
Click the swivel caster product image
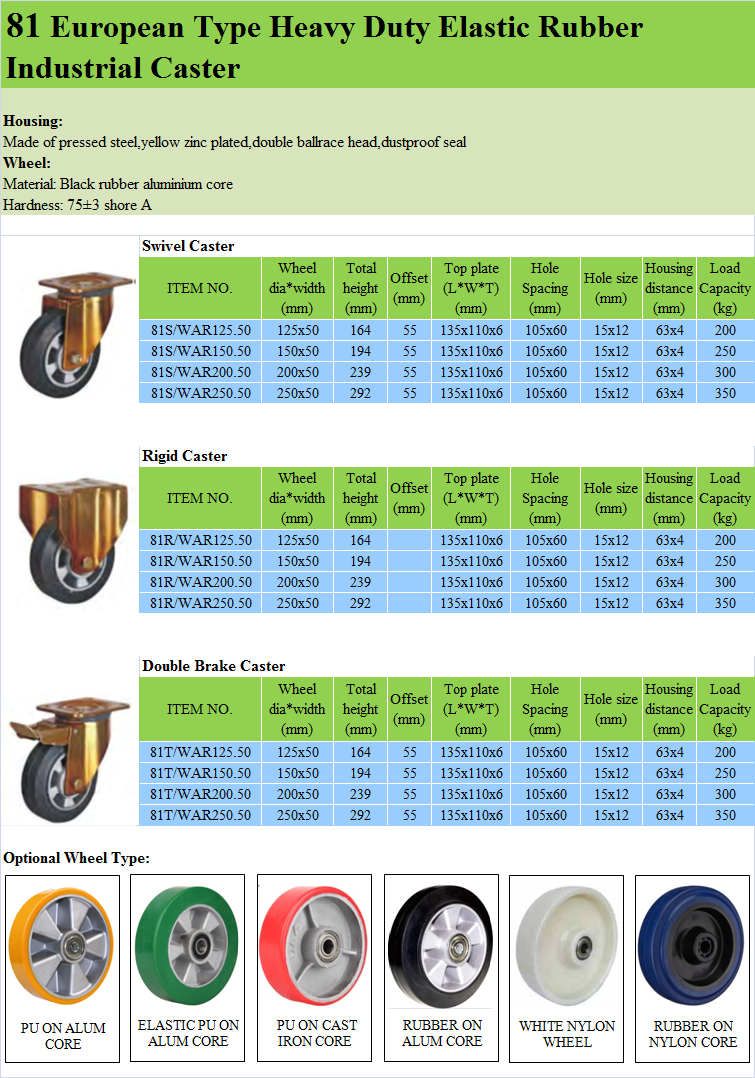(76, 333)
